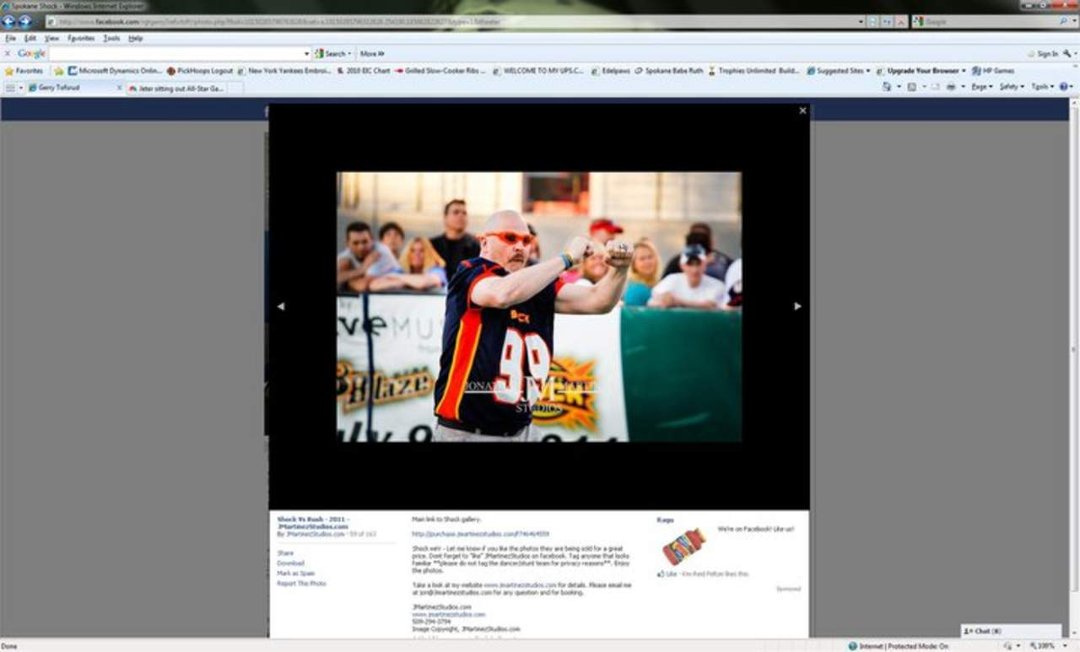Viewport: 1080px width, 652px height.
Task: Click More on the Google toolbar
Action: tap(372, 54)
